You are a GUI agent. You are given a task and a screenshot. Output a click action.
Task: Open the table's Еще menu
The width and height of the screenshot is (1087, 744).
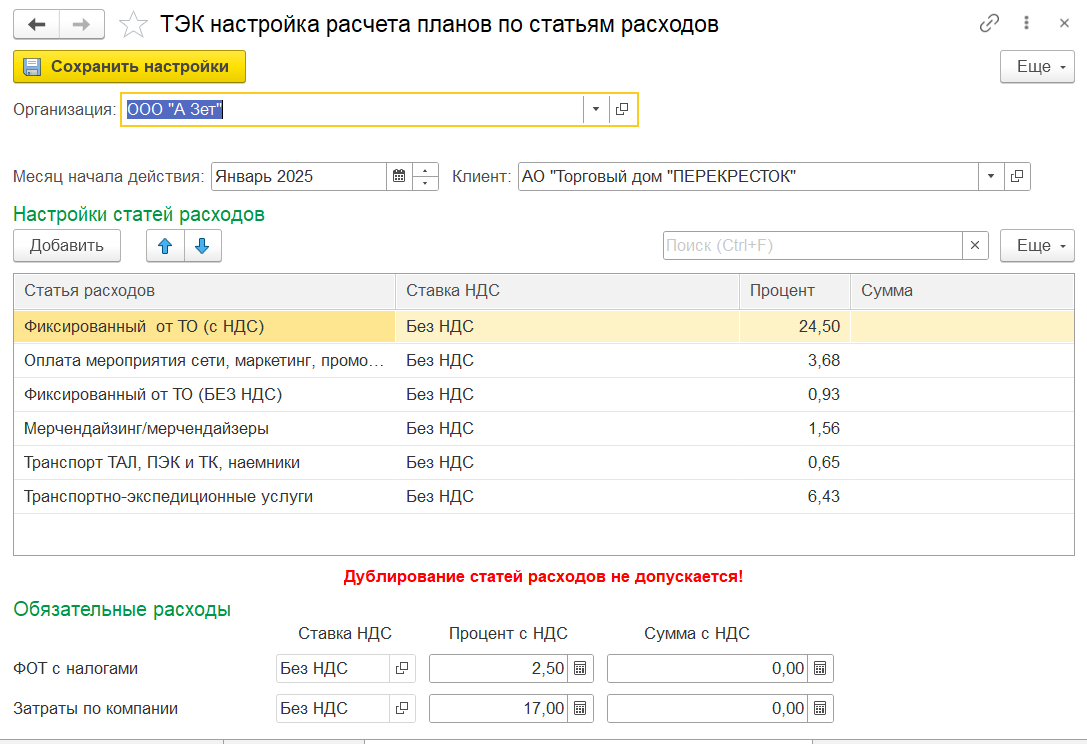1037,246
